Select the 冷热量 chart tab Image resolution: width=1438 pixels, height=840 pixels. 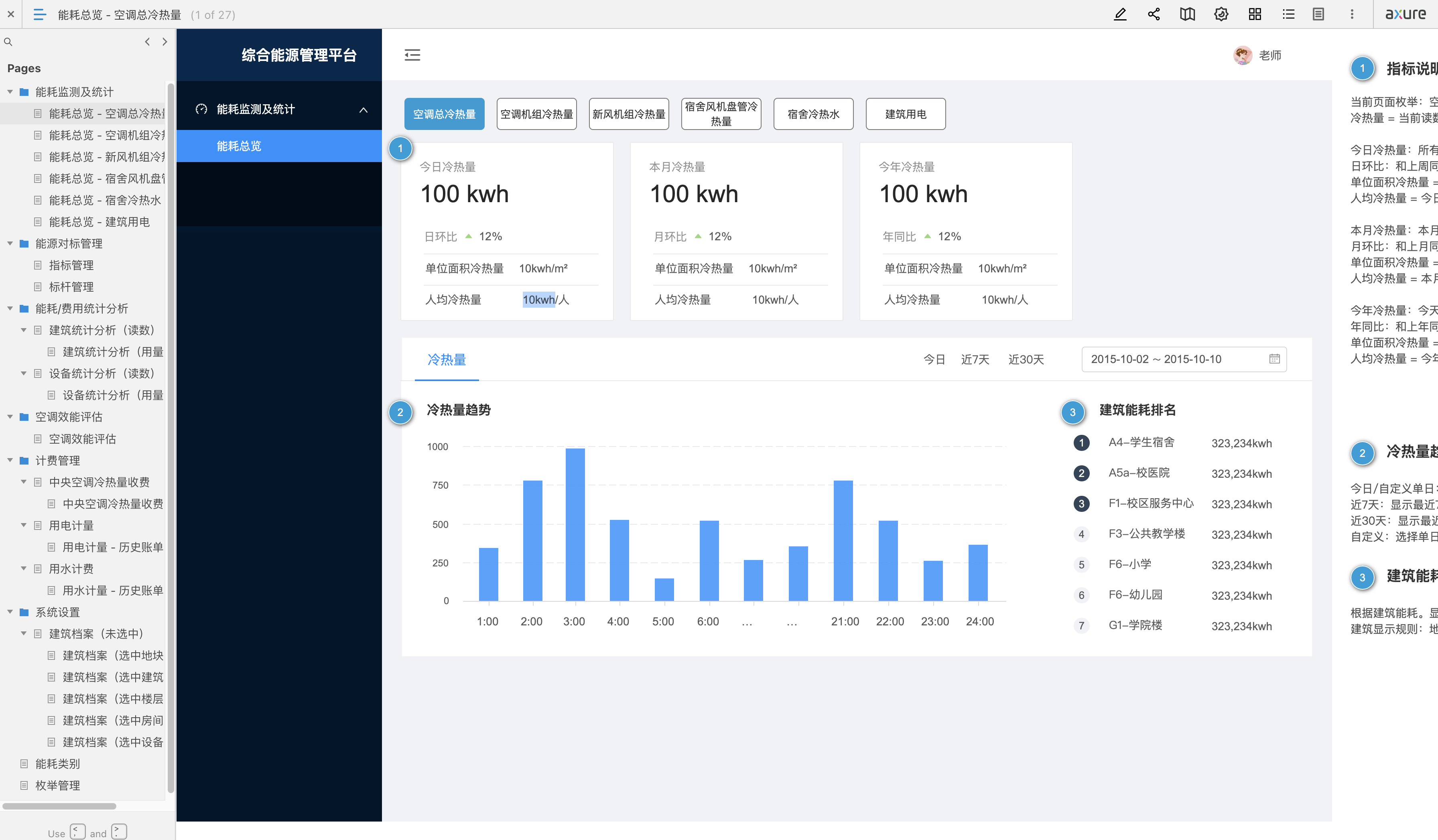446,359
